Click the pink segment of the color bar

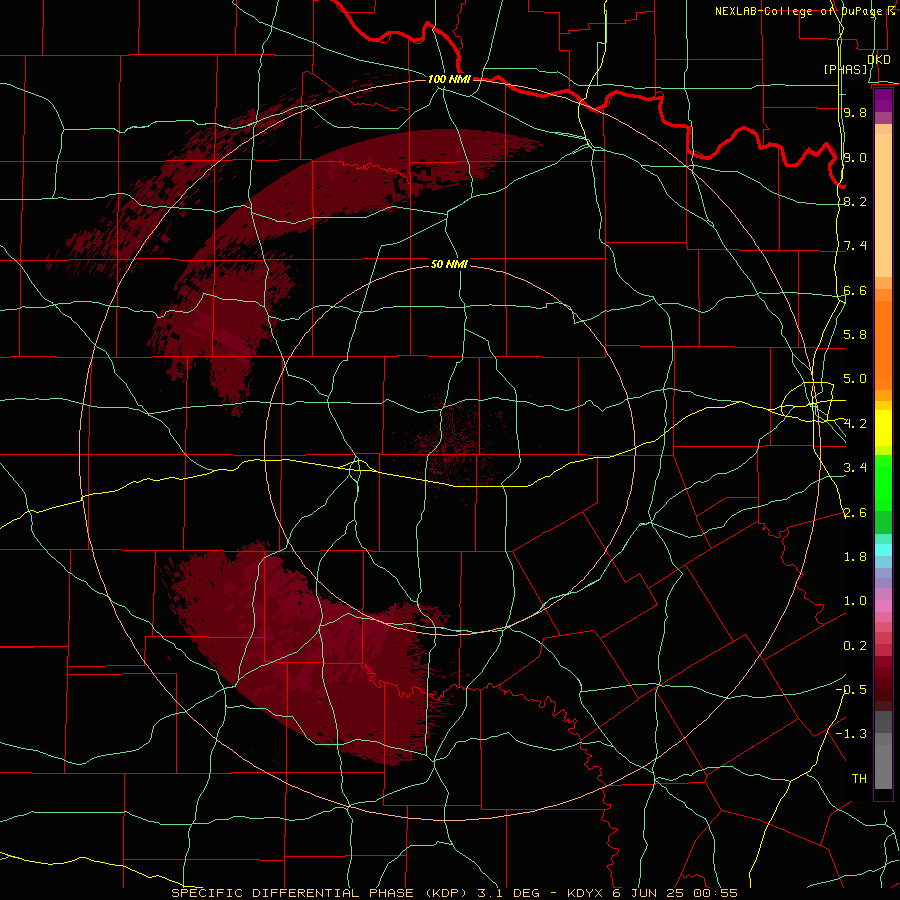[x=883, y=606]
